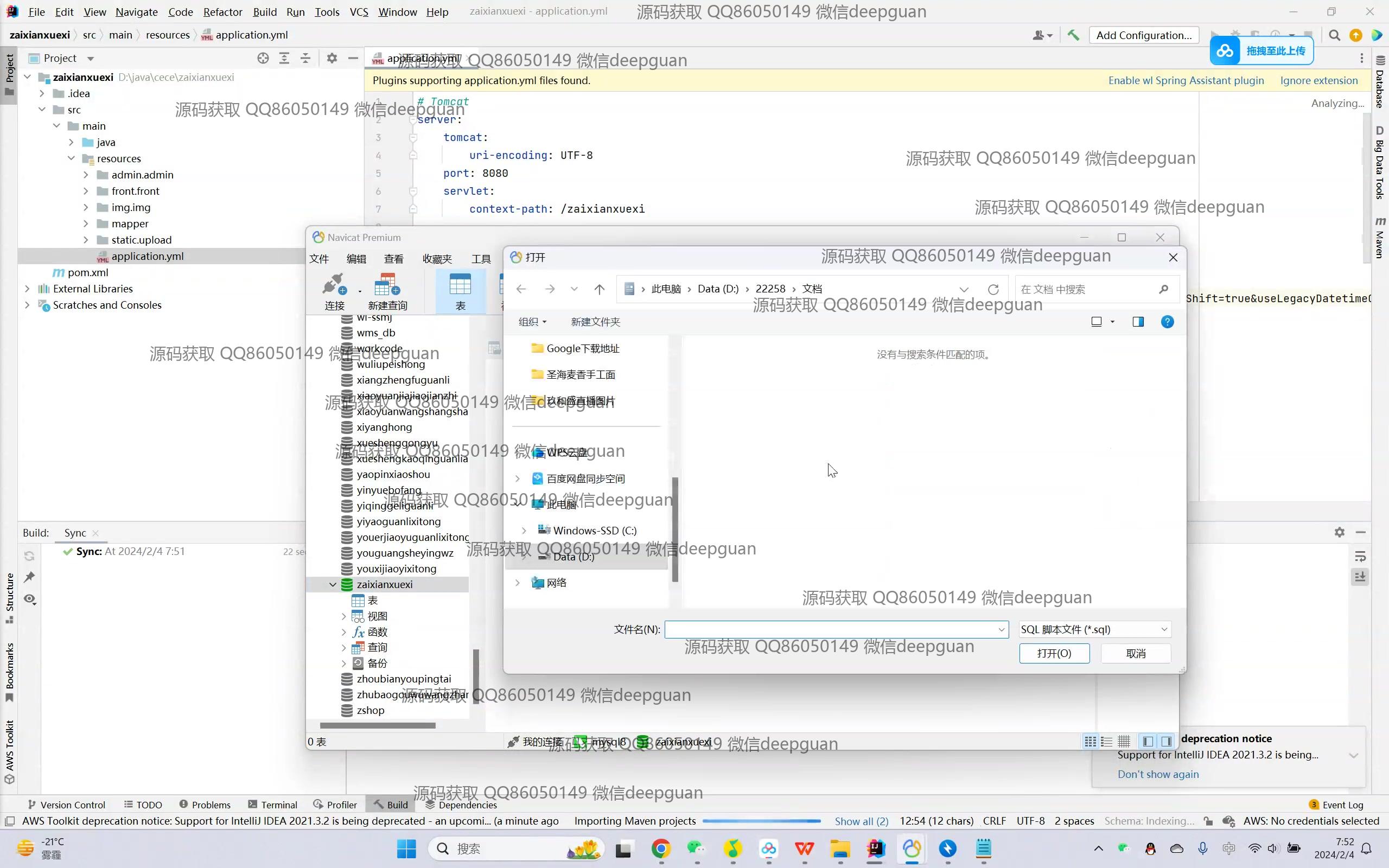Expand all in the Project panel
Screen dimensions: 1389x868
[284, 58]
